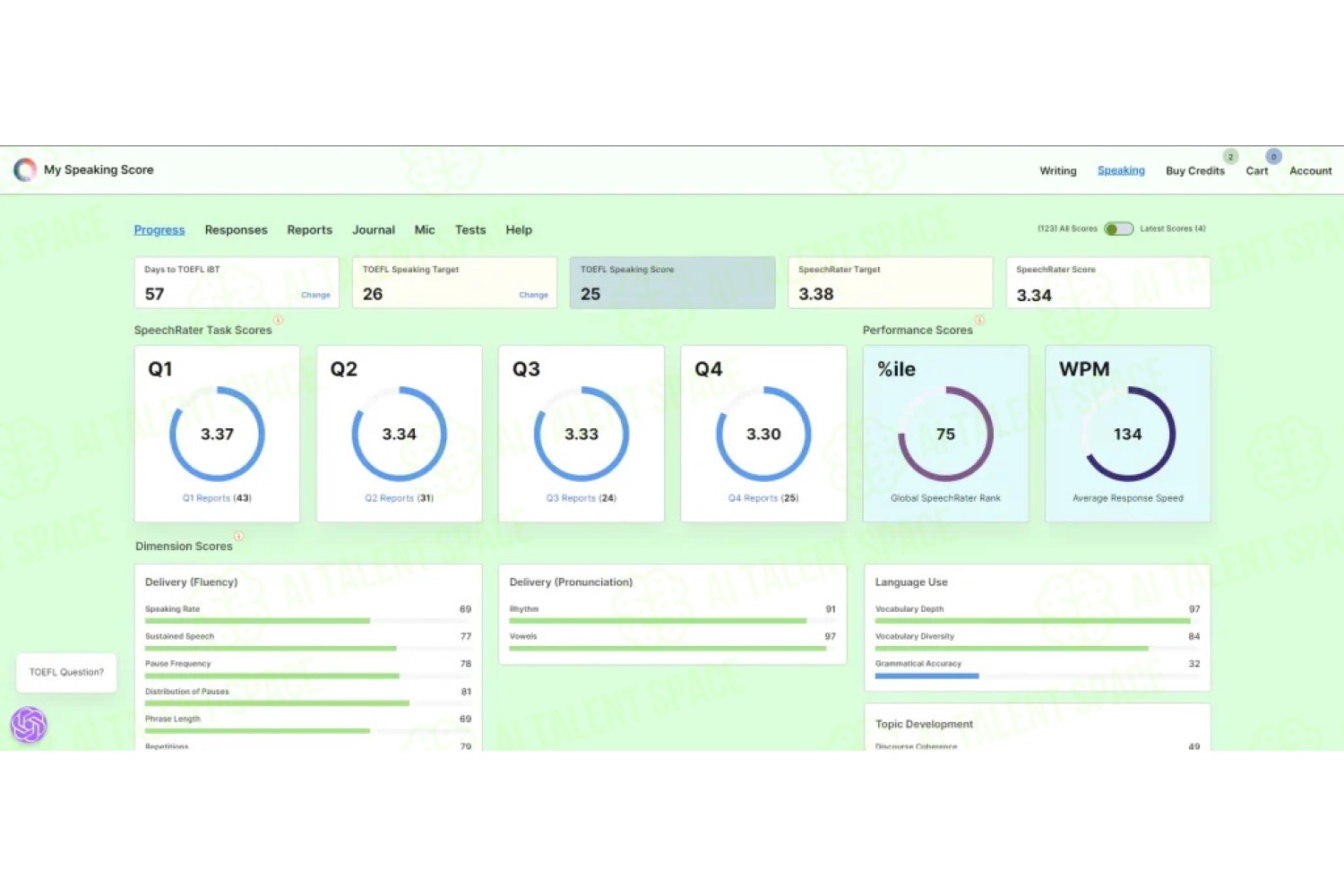Click info icon beside Dimension Scores

pos(239,536)
